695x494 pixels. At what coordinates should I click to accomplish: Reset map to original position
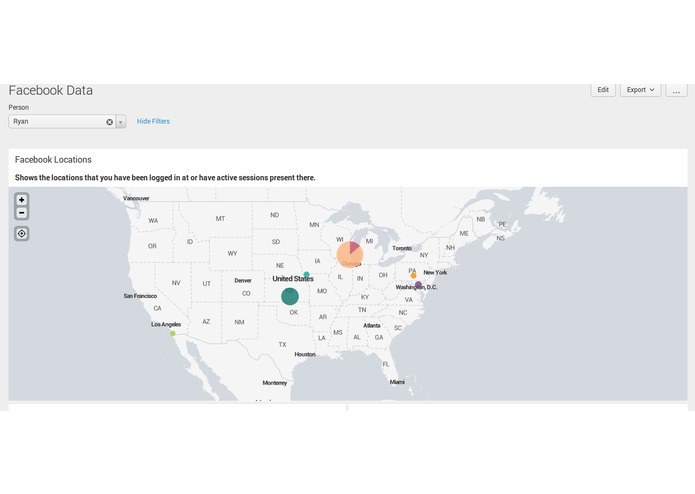click(21, 233)
